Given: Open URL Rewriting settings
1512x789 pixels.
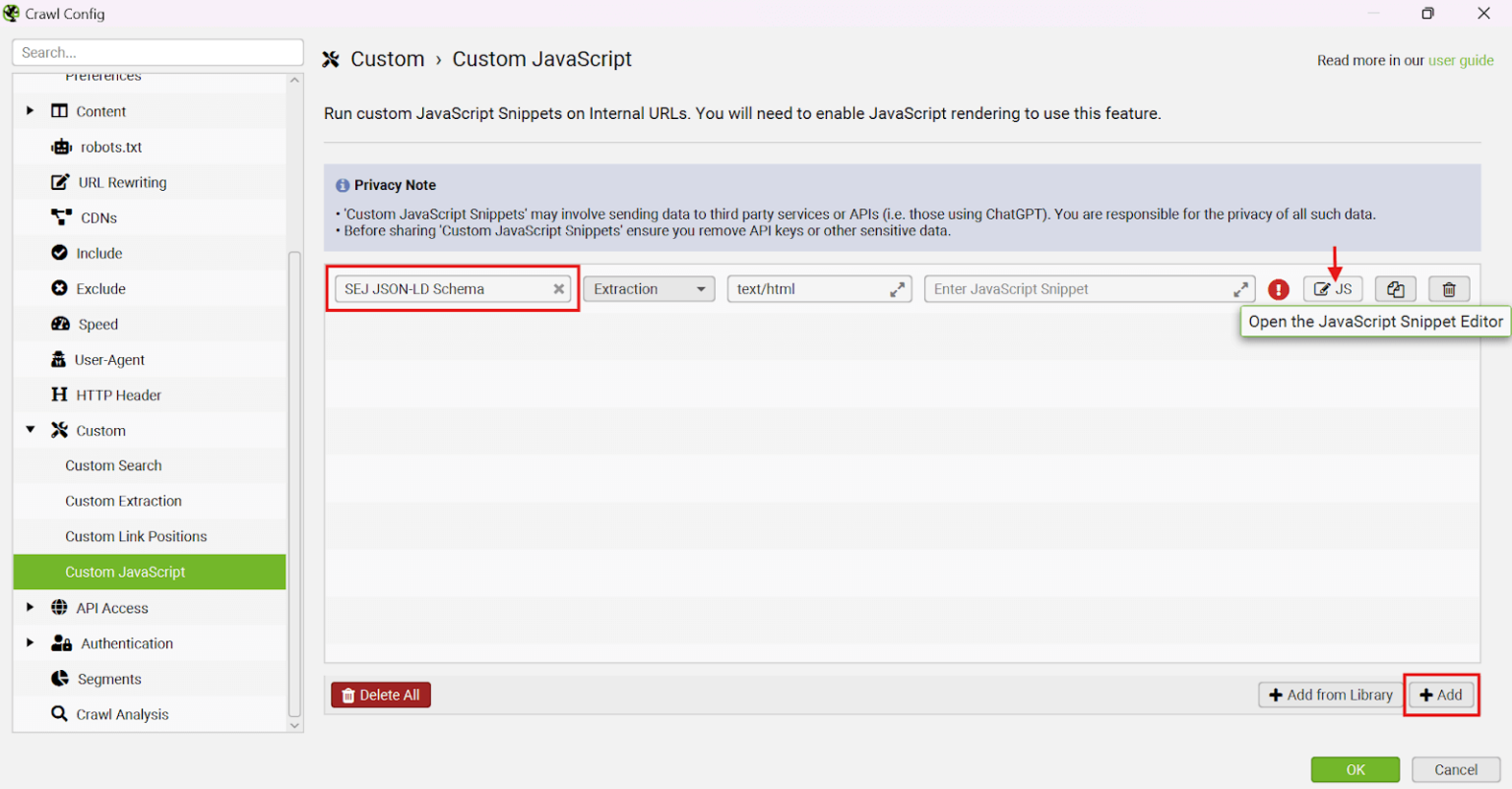Looking at the screenshot, I should [124, 182].
